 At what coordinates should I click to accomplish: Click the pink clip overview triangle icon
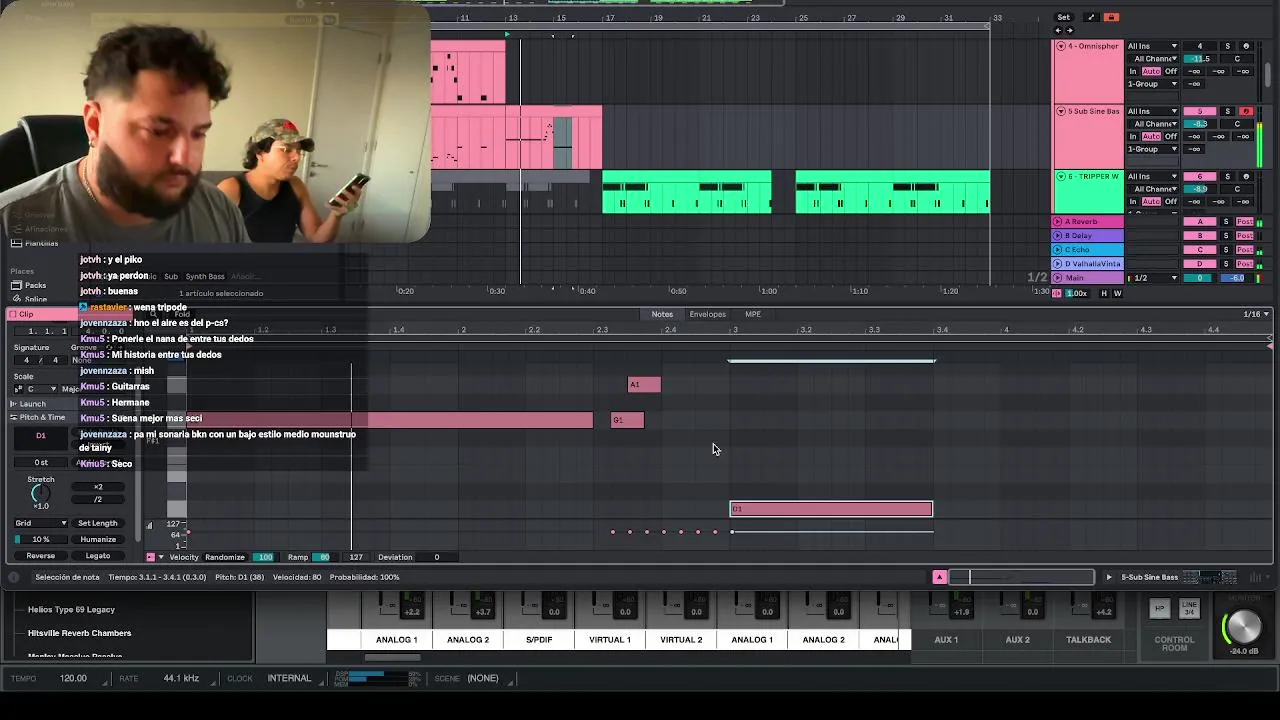point(939,577)
